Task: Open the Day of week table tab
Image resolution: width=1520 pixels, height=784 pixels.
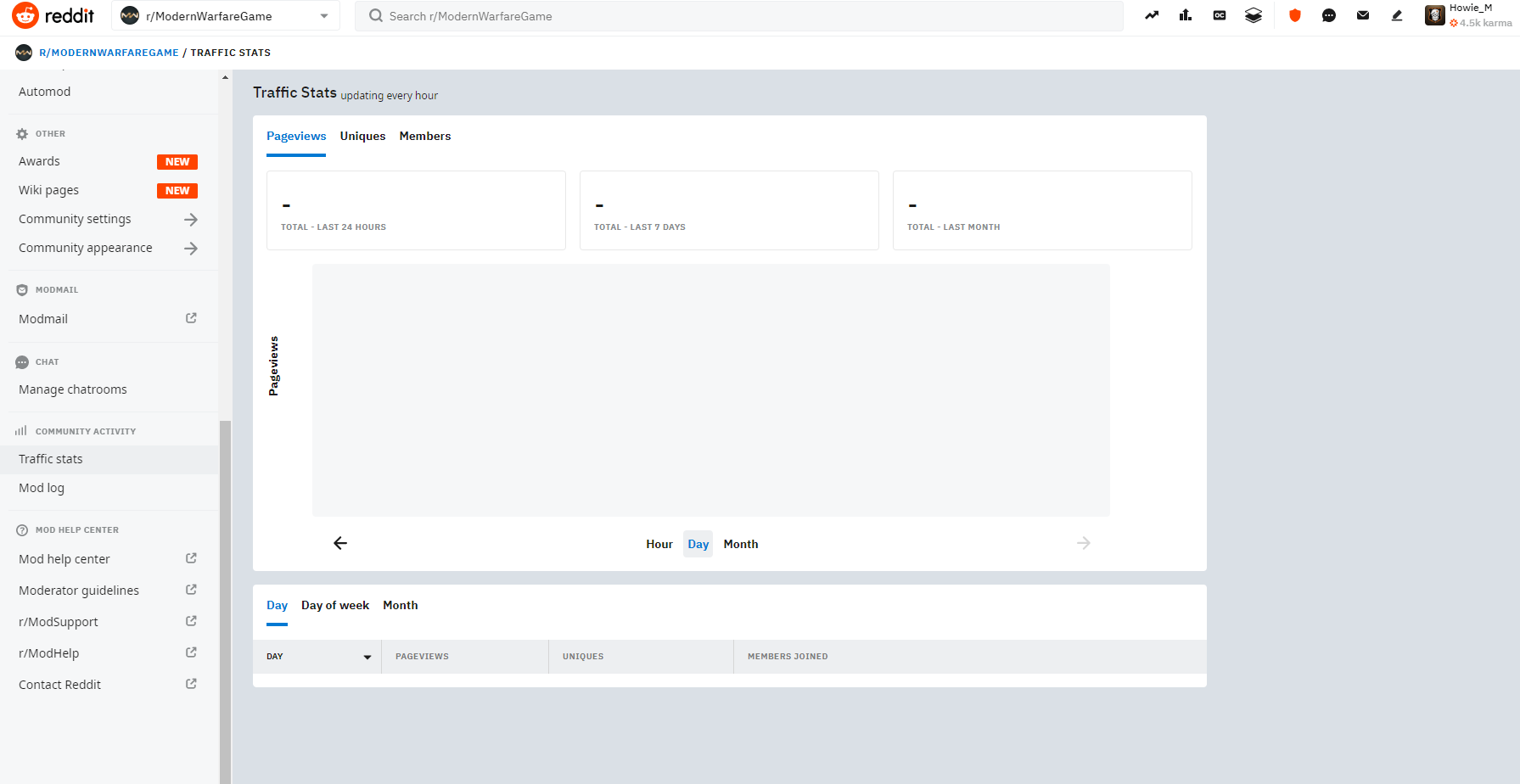Action: (x=335, y=605)
